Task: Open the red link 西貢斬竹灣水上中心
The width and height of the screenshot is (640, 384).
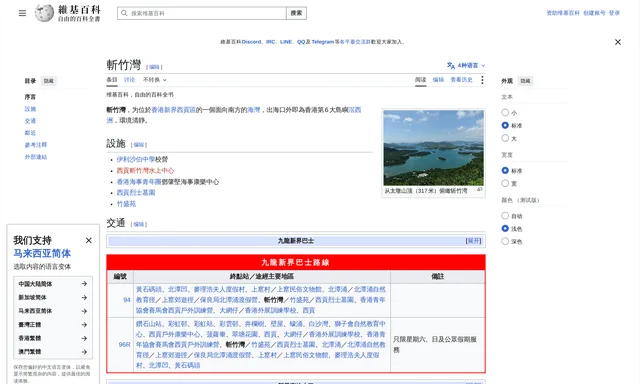Action: pos(145,171)
